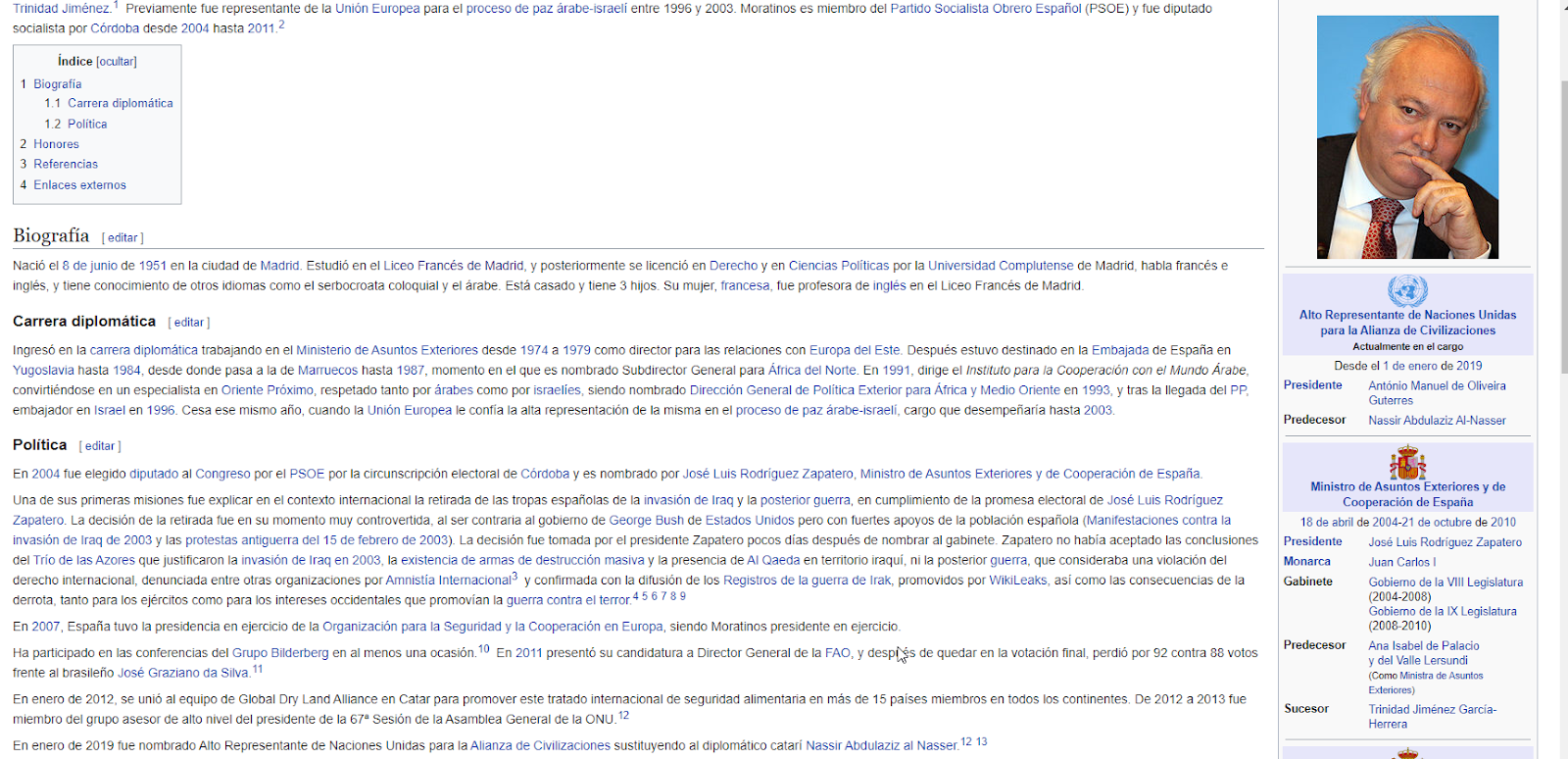Open 'George Bush' link
Image resolution: width=1568 pixels, height=759 pixels.
[x=646, y=521]
